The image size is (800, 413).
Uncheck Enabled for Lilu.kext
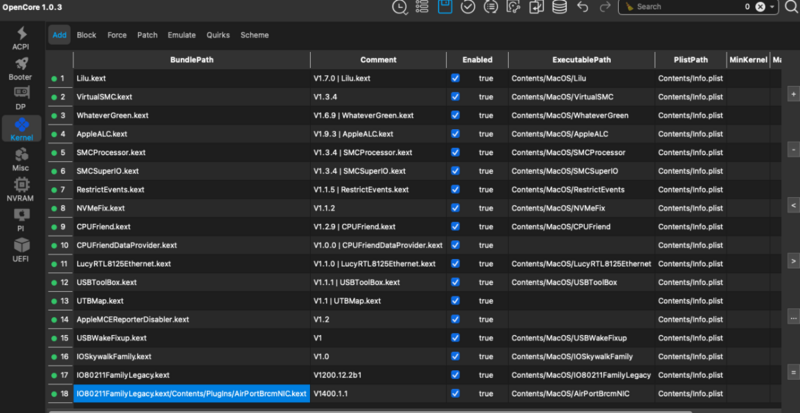455,78
